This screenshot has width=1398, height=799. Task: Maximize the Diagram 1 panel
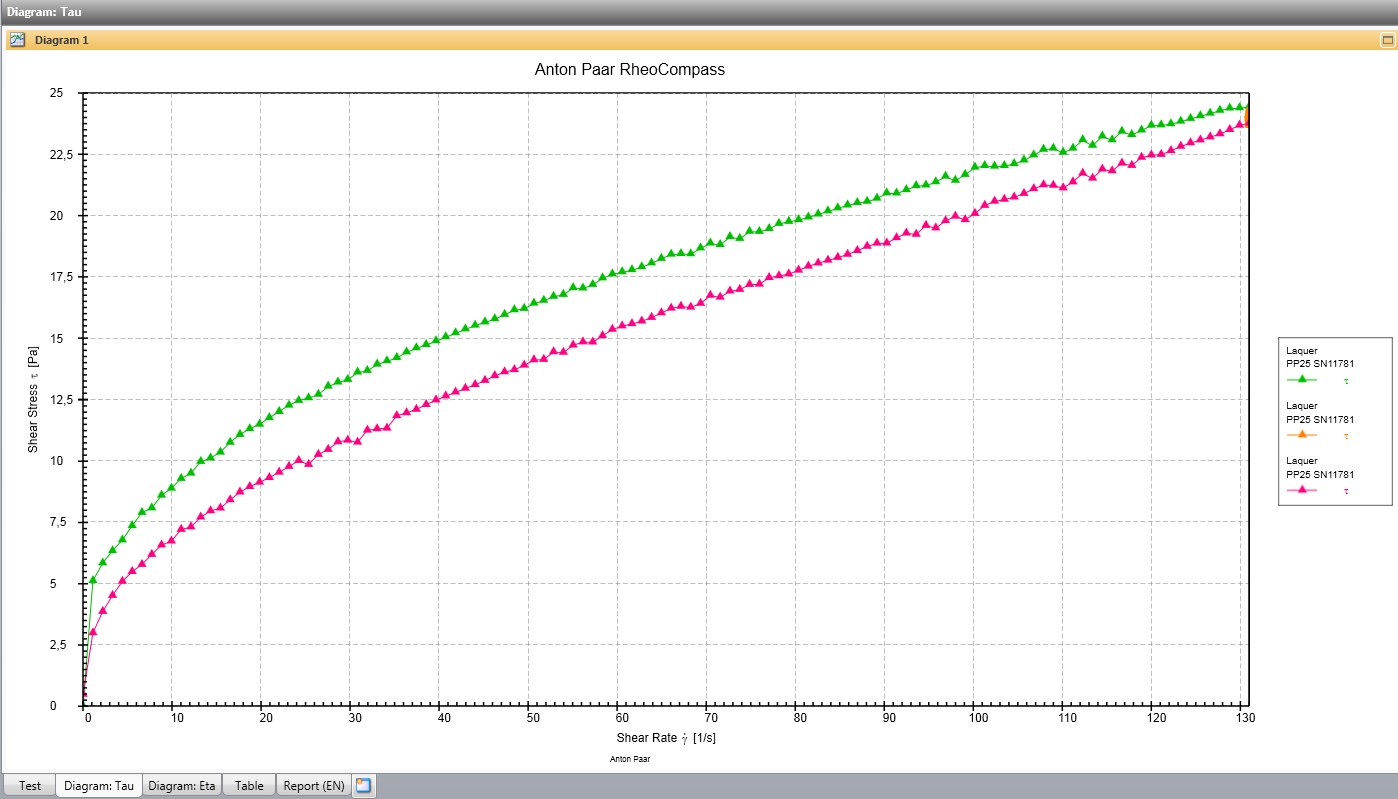click(x=1387, y=40)
